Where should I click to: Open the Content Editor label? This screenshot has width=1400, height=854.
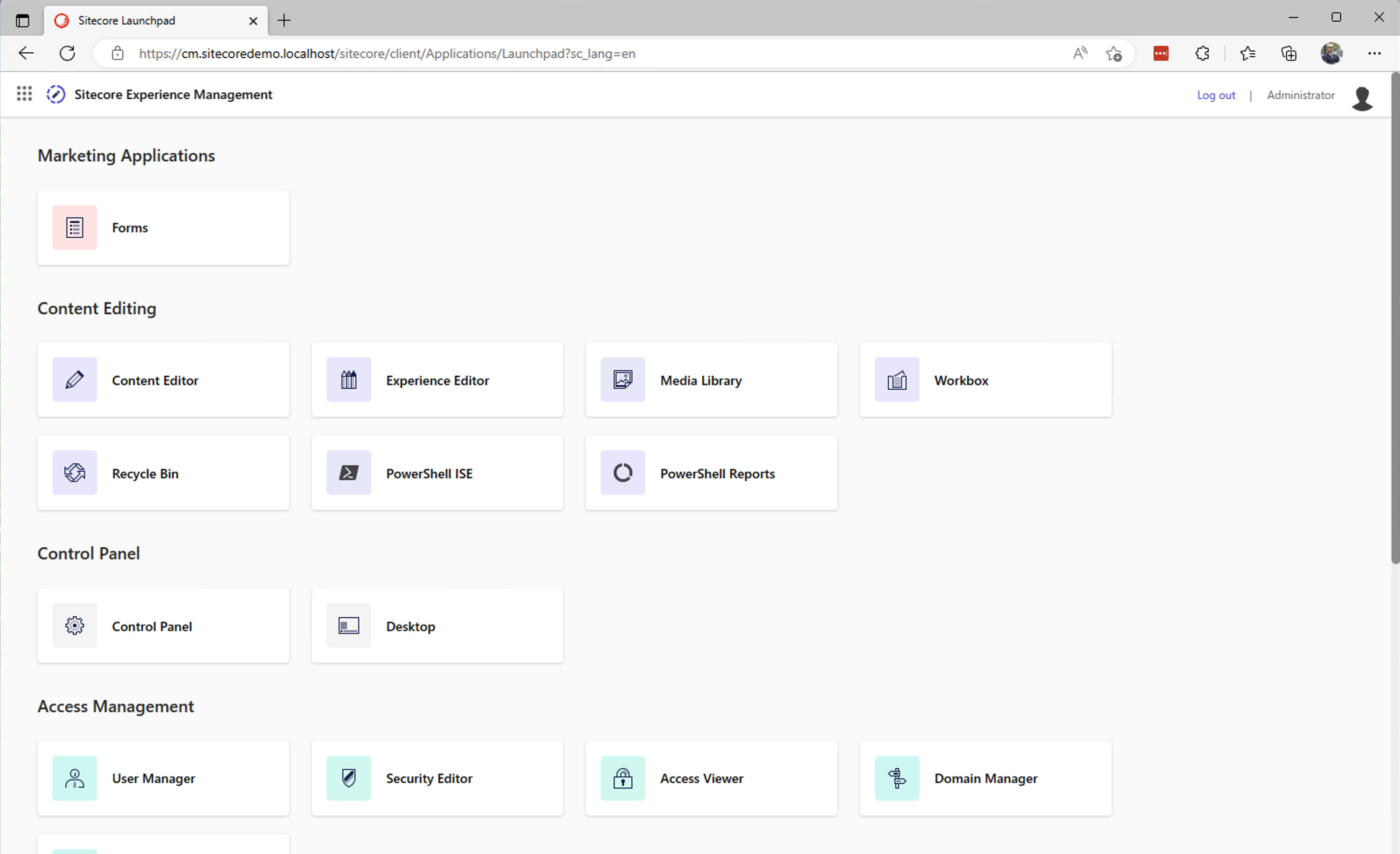point(155,380)
